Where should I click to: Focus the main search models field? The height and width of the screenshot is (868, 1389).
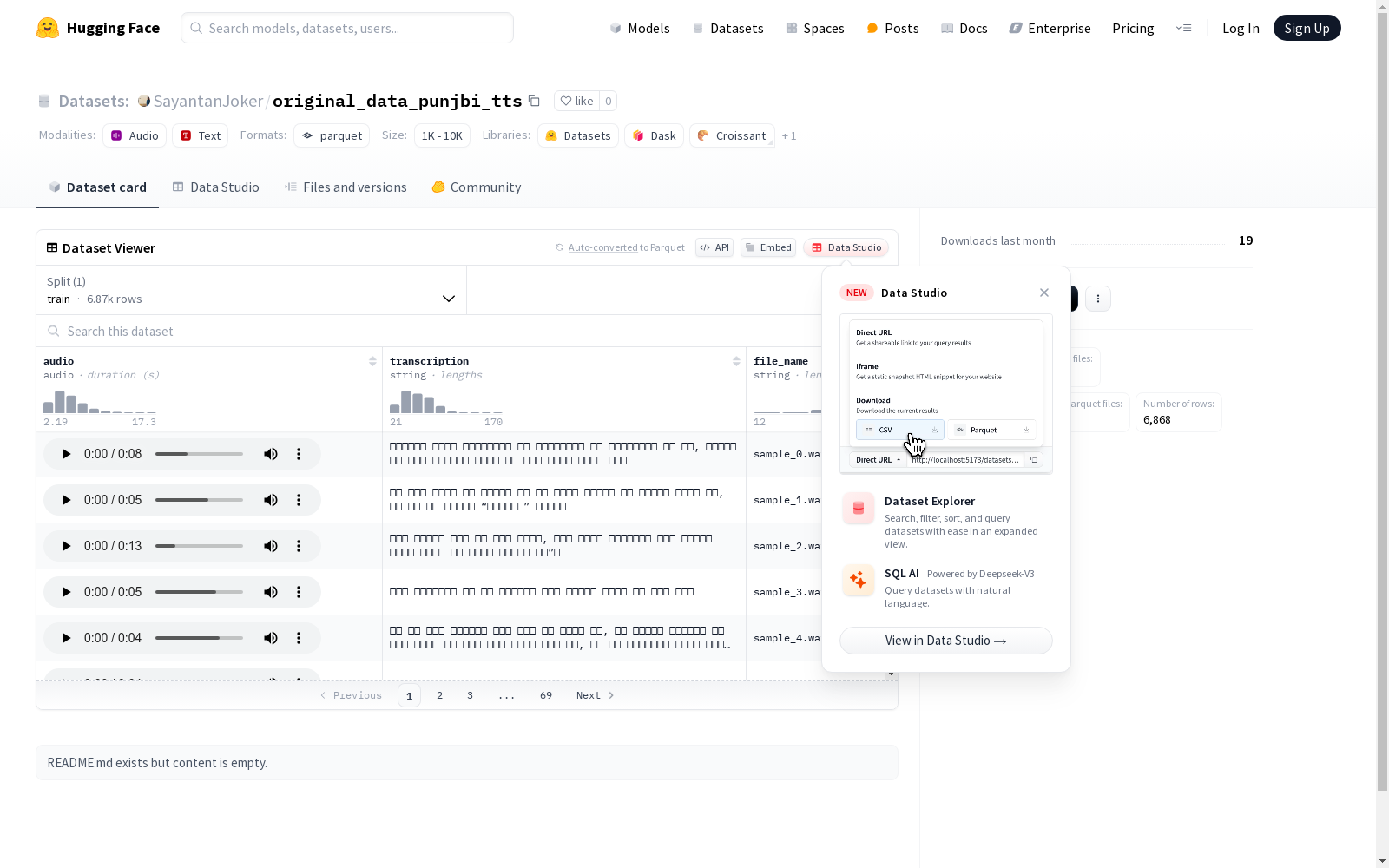point(347,28)
